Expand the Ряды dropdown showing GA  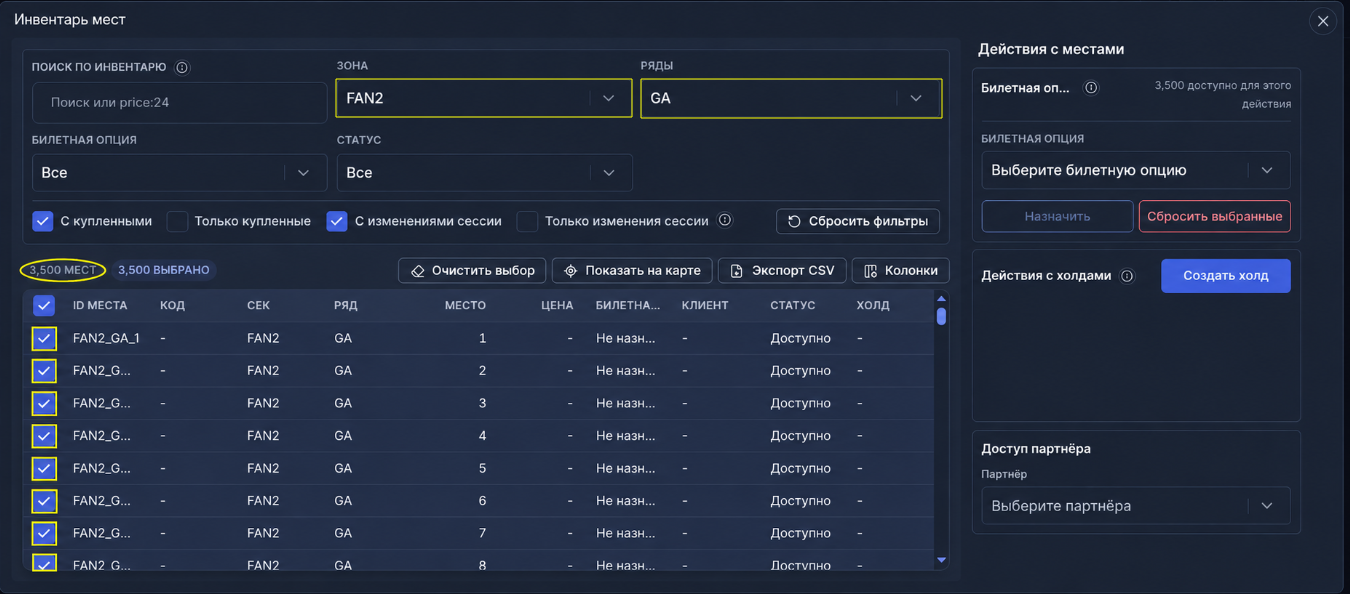pos(791,98)
